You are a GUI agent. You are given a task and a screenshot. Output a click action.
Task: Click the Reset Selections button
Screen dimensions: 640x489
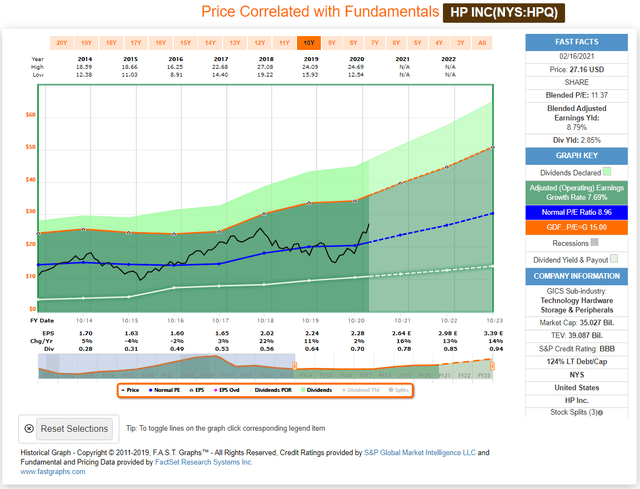point(74,429)
